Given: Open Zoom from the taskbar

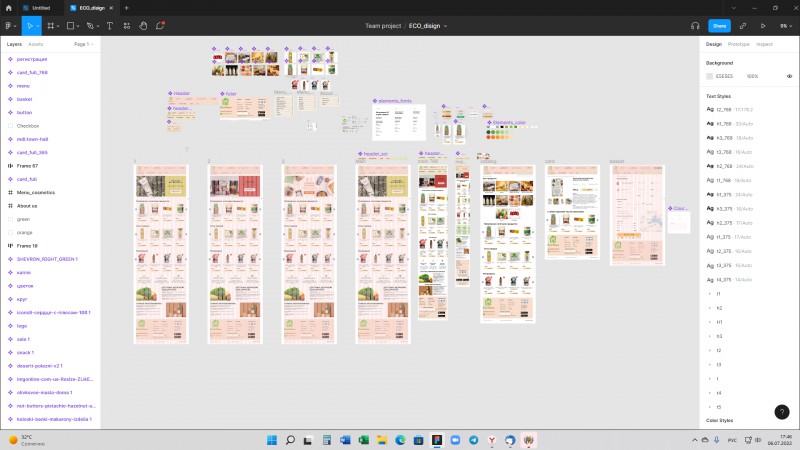Looking at the screenshot, I should (455, 440).
